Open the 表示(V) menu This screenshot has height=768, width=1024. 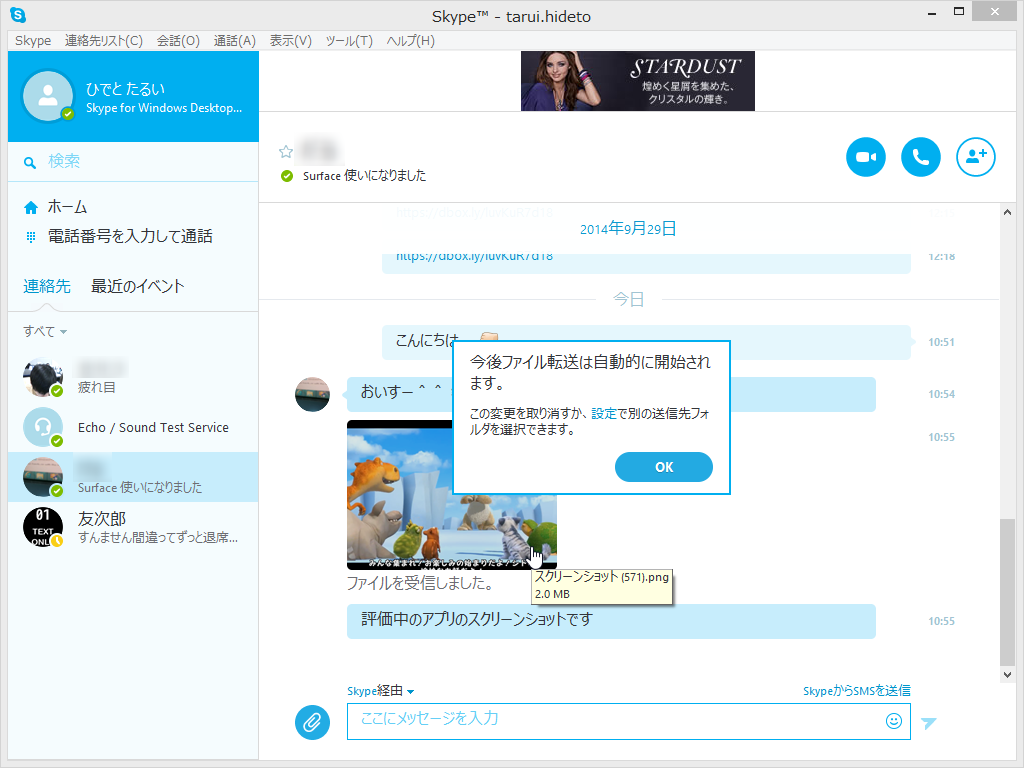pyautogui.click(x=291, y=40)
